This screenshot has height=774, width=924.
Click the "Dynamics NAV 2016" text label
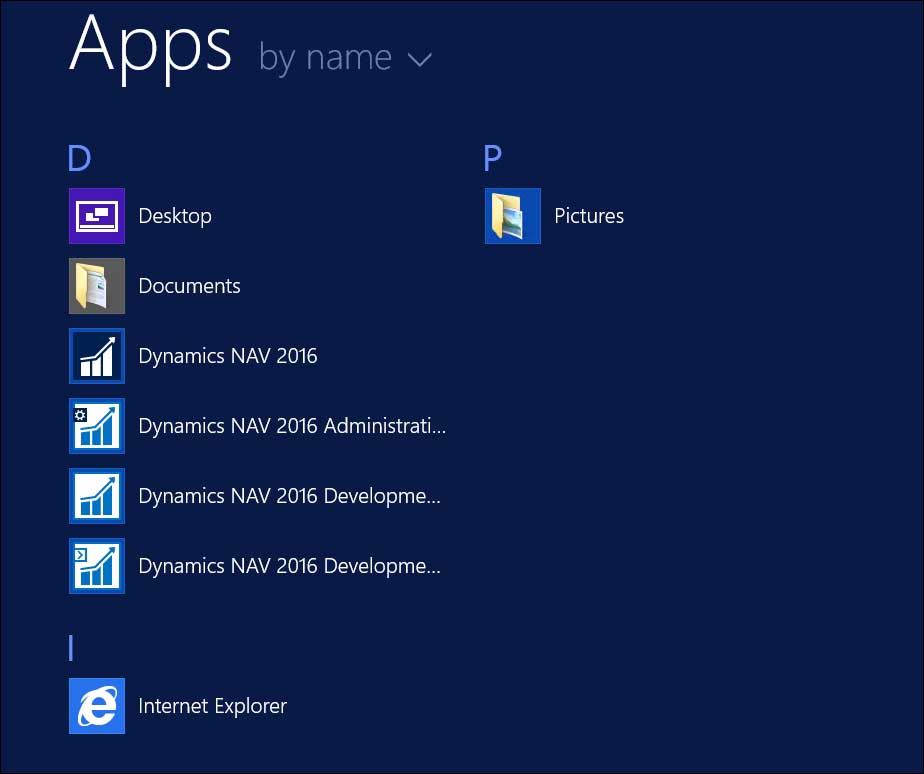(x=227, y=355)
